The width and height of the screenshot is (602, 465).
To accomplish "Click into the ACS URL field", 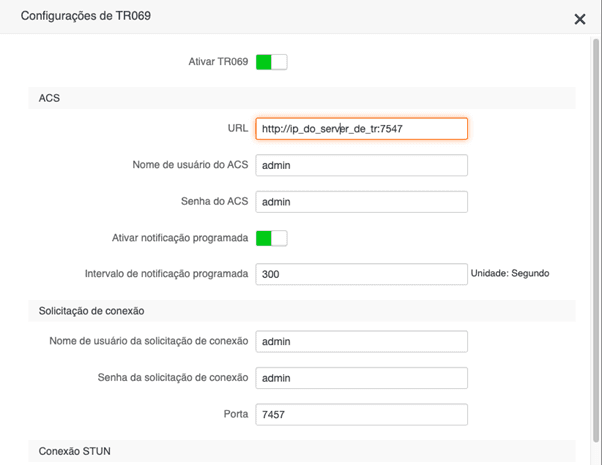I will pos(361,129).
